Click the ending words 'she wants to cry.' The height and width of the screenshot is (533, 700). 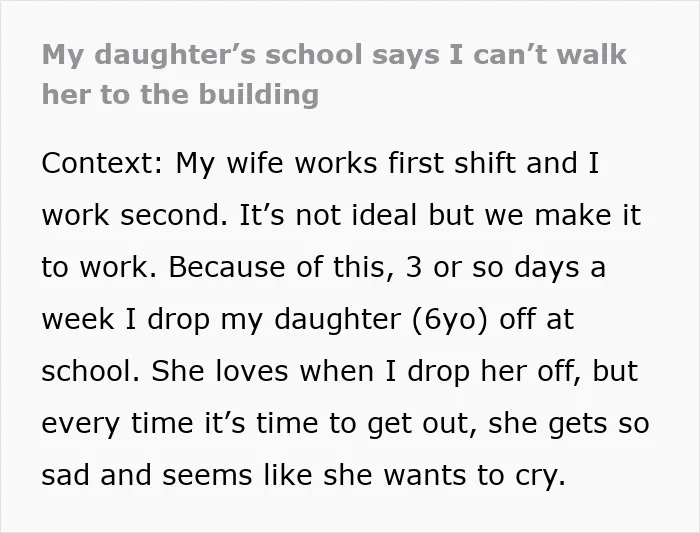pyautogui.click(x=445, y=475)
